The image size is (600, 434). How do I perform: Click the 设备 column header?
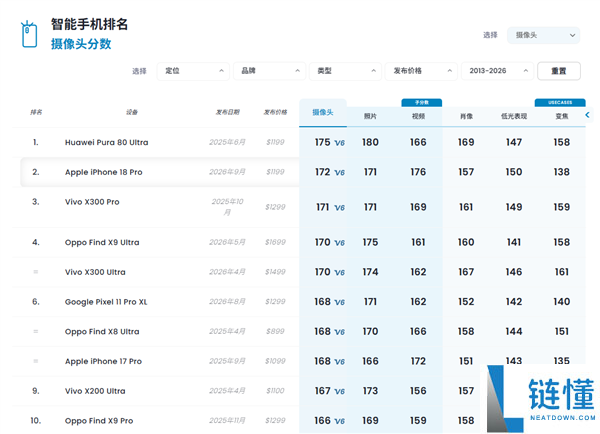[x=132, y=113]
